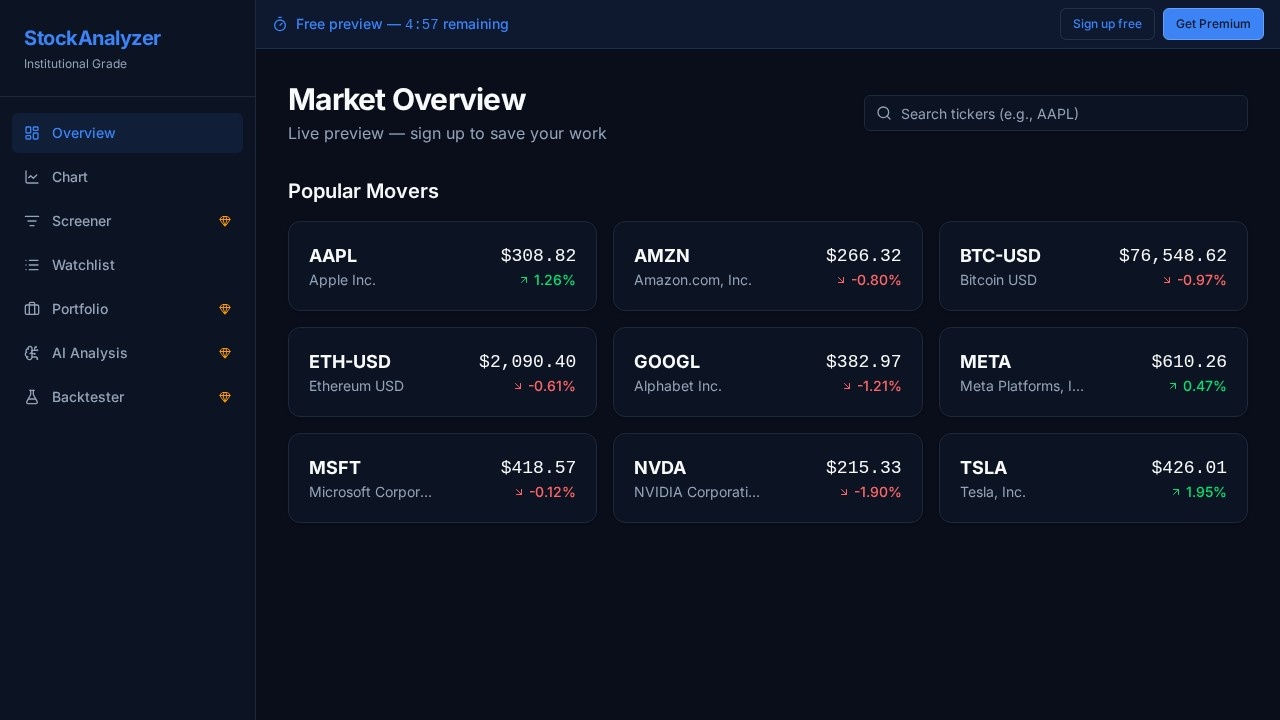Open the AAPL ticker name
This screenshot has width=1280, height=720.
[x=333, y=256]
